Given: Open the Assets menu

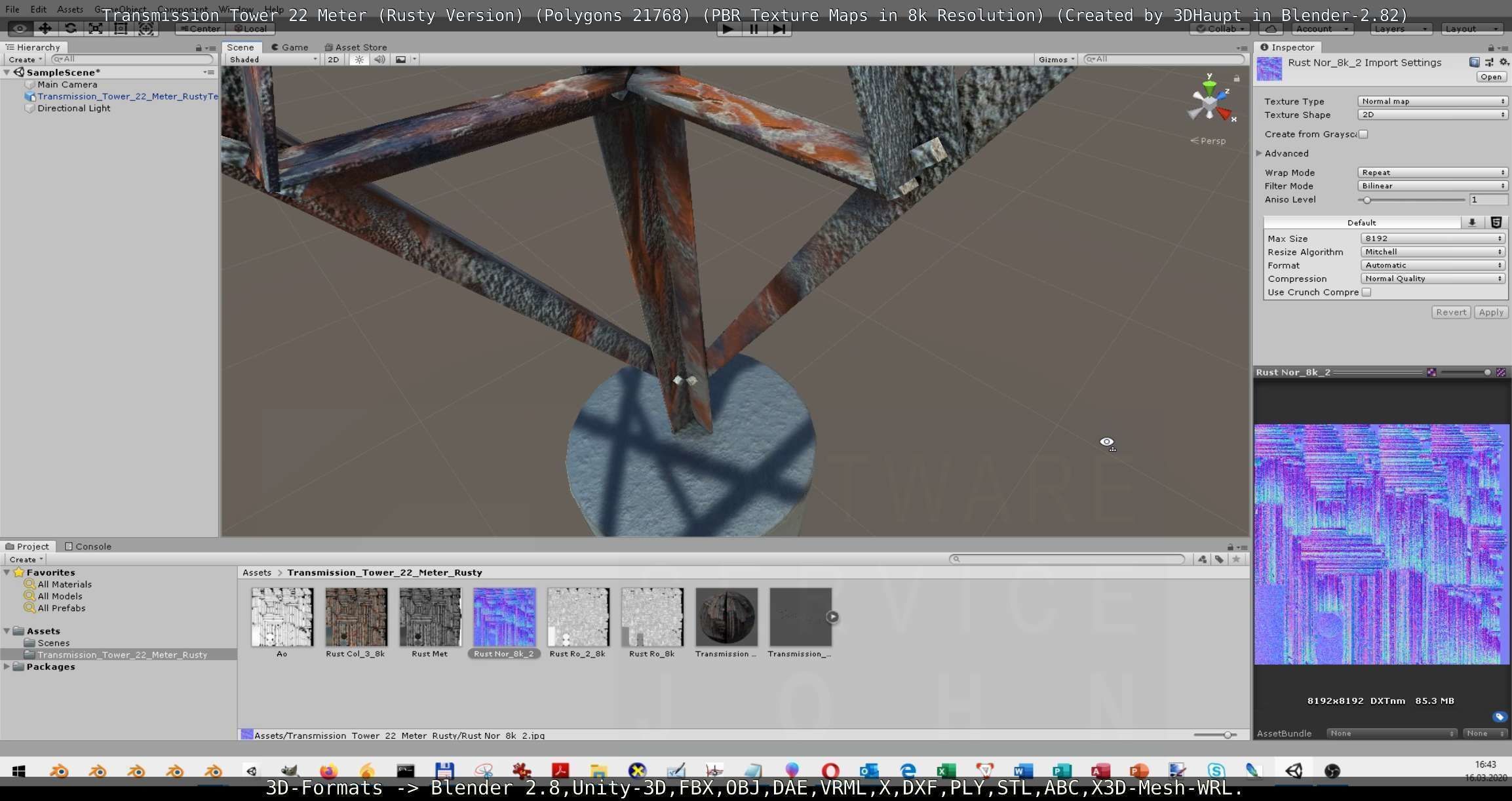Looking at the screenshot, I should (x=70, y=9).
